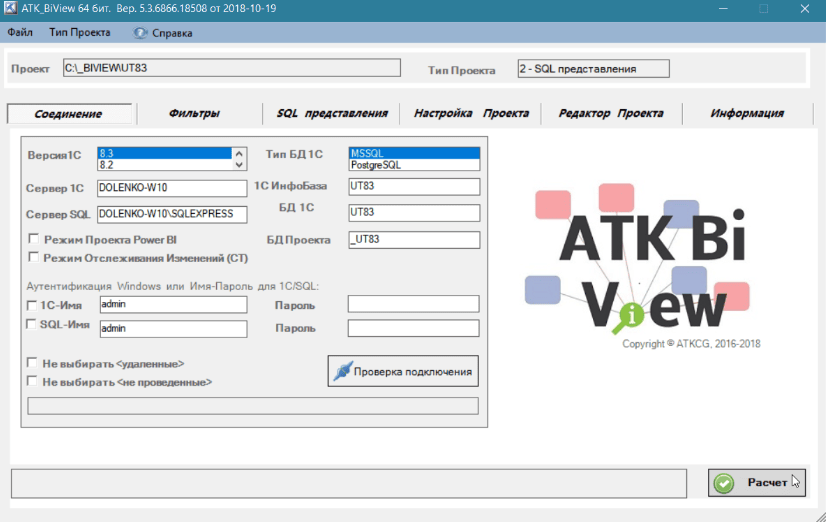
Task: Toggle Режим Отслеживания Изменений (CT) checkbox
Action: (x=34, y=257)
